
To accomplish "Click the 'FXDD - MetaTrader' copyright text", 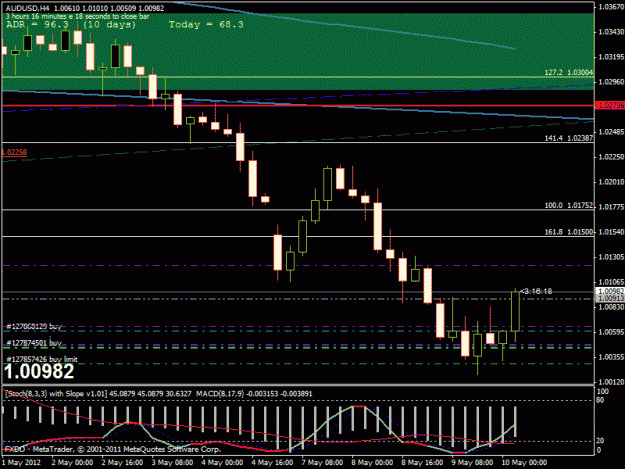I will (x=112, y=449).
